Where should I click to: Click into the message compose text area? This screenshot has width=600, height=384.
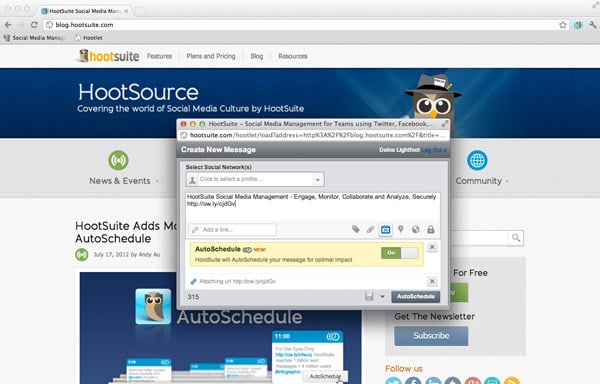point(313,207)
